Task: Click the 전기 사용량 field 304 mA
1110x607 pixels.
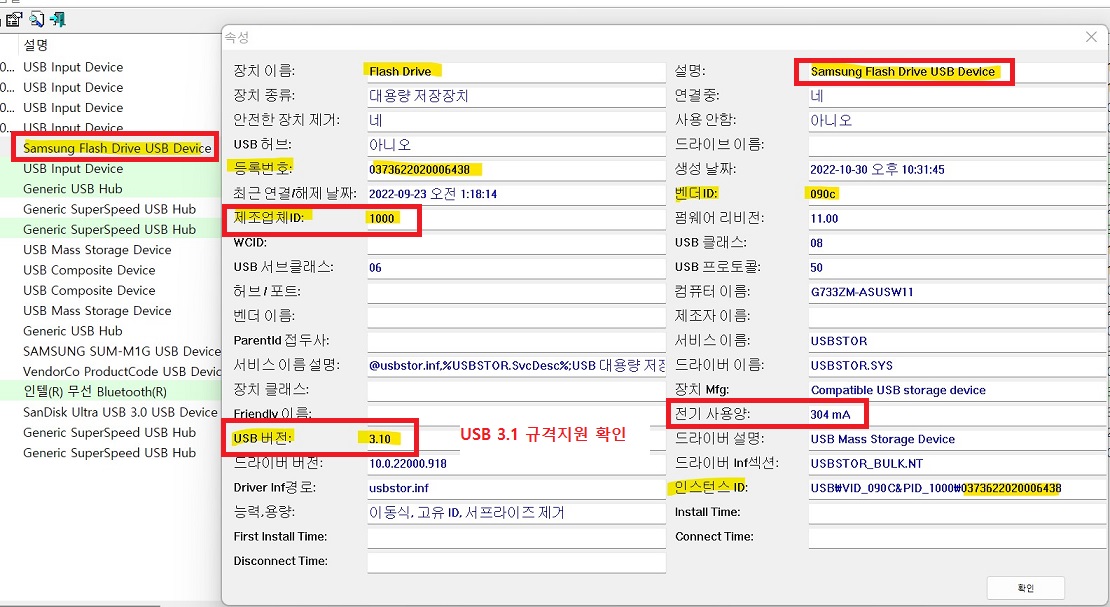Action: coord(957,415)
